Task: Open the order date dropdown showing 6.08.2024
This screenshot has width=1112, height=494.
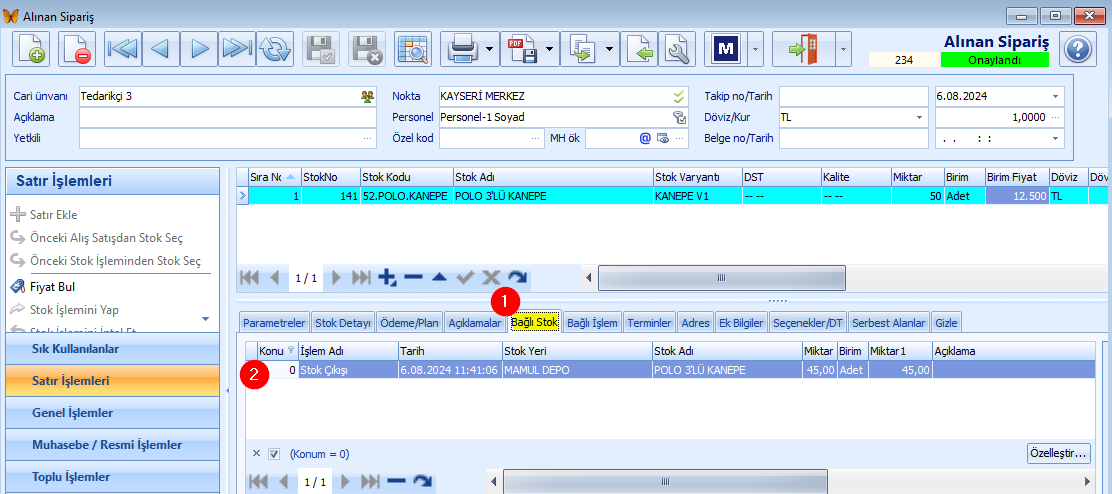Action: (x=1055, y=96)
